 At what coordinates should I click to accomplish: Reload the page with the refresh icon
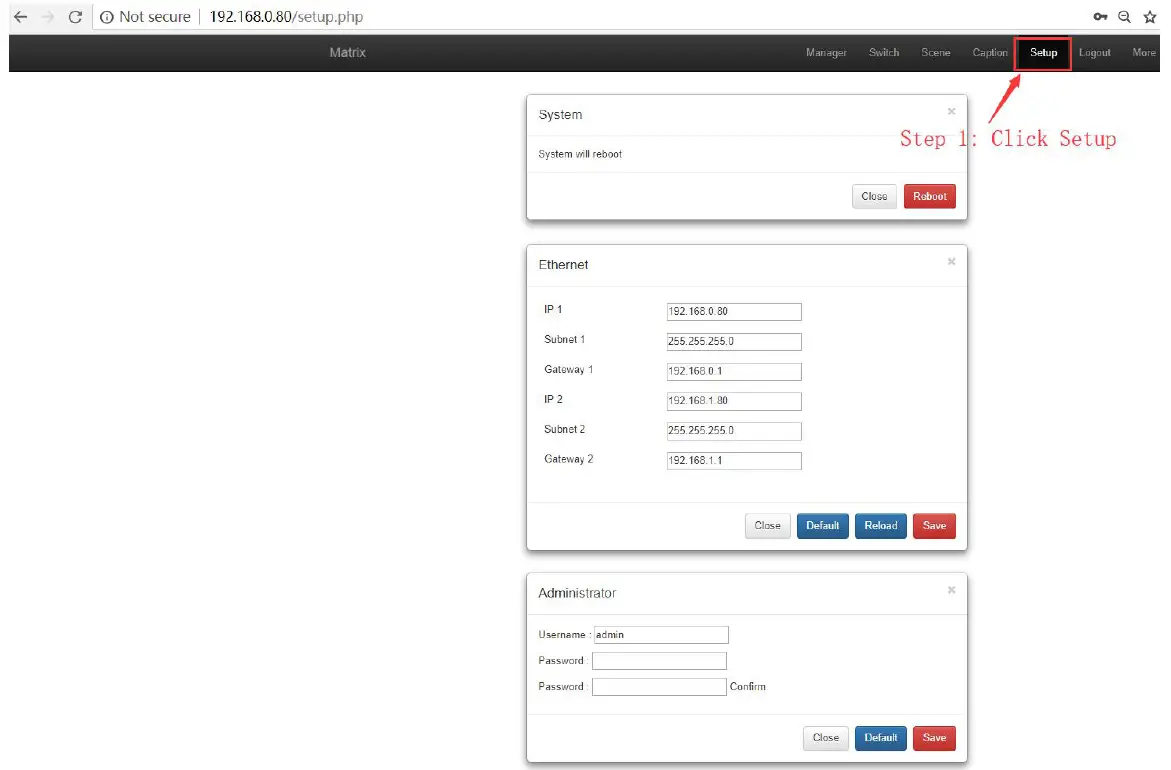(x=75, y=16)
